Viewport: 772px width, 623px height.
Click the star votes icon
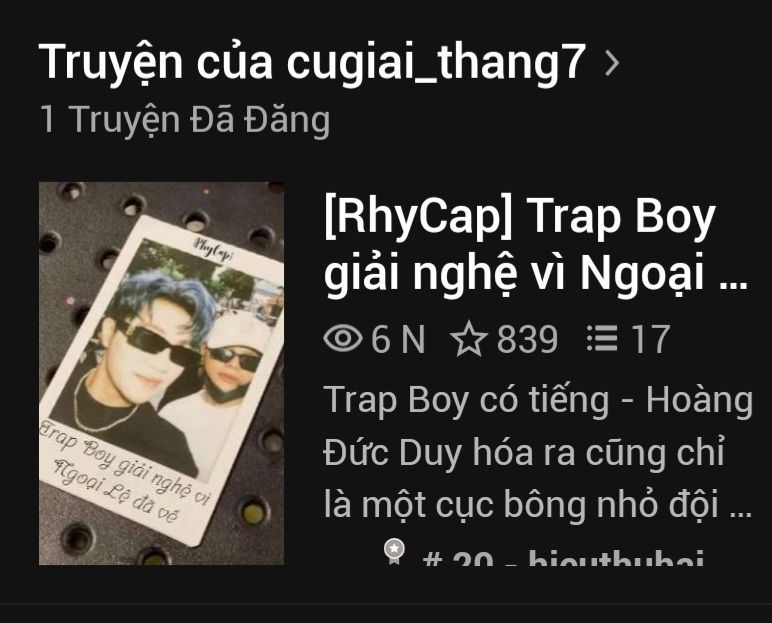coord(469,338)
